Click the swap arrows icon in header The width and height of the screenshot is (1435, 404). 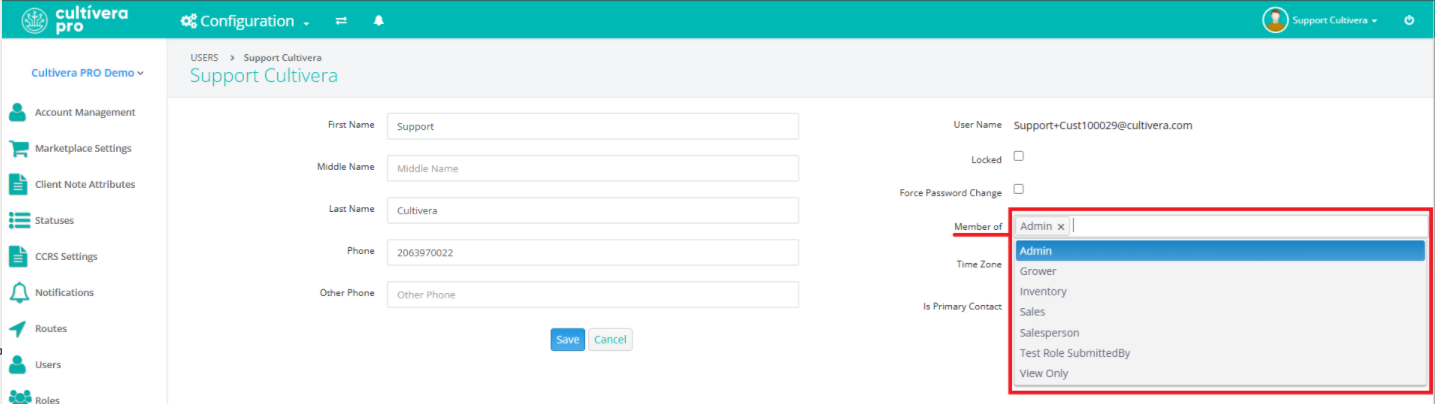[341, 21]
